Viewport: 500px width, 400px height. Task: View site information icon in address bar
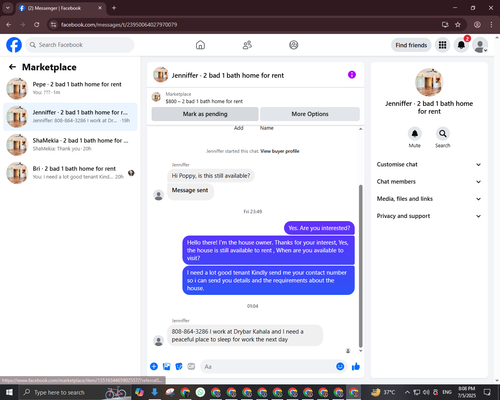(x=53, y=25)
